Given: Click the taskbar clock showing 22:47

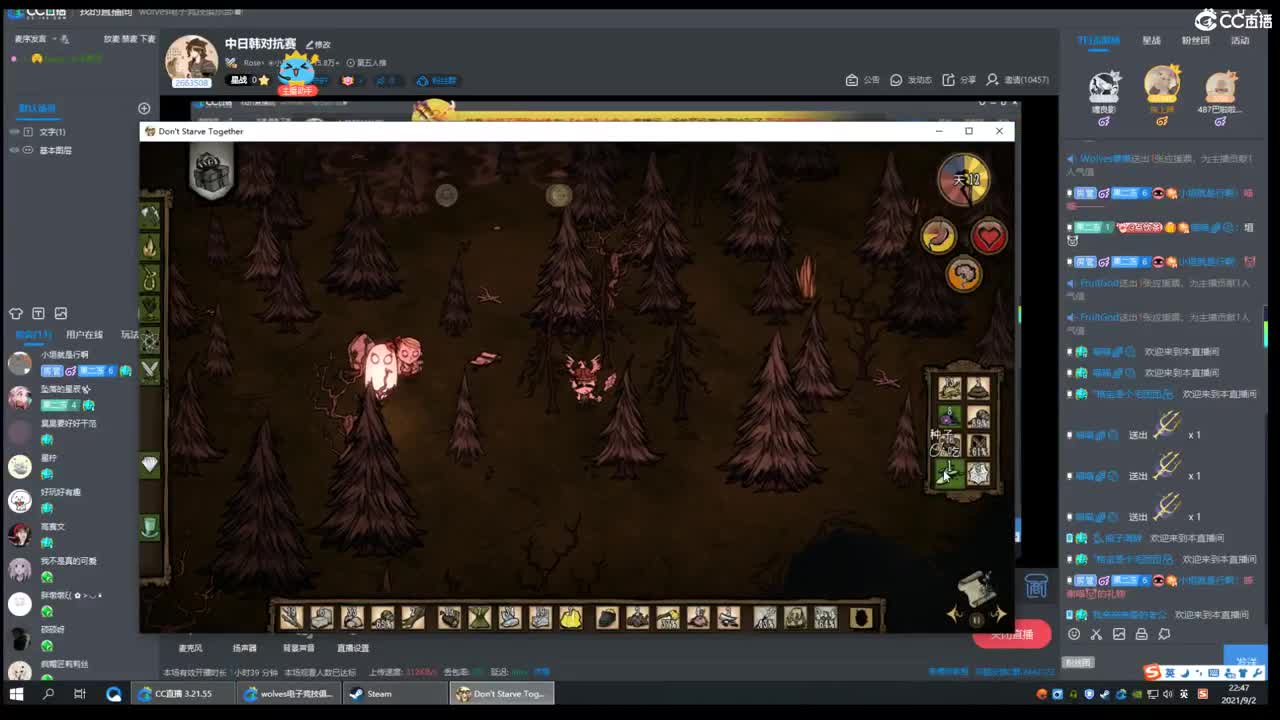Looking at the screenshot, I should tap(1238, 694).
